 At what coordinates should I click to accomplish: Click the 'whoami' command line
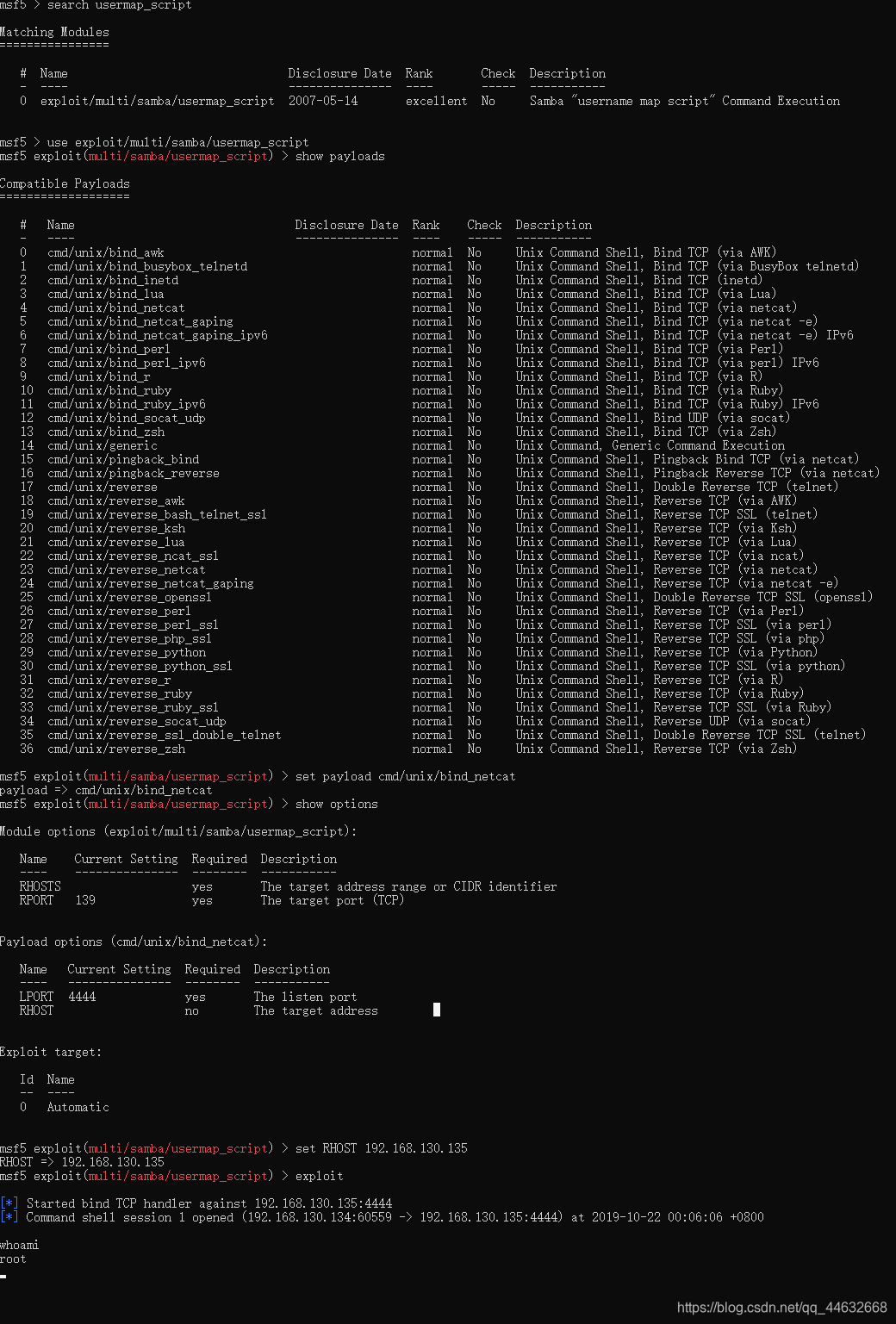tap(19, 1245)
